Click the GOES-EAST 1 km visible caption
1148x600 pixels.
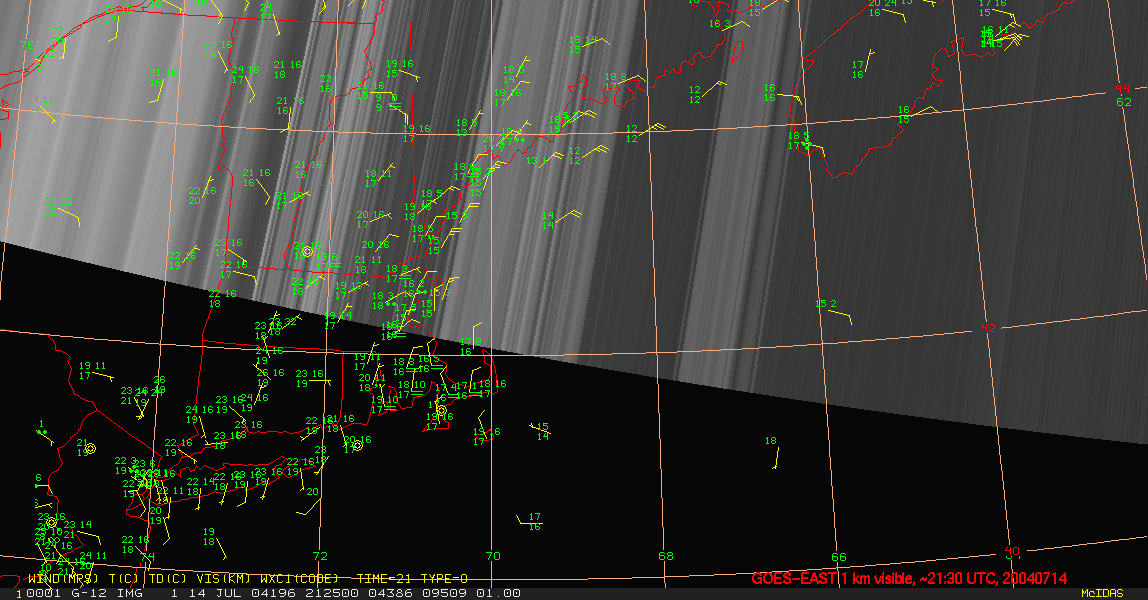click(x=909, y=578)
